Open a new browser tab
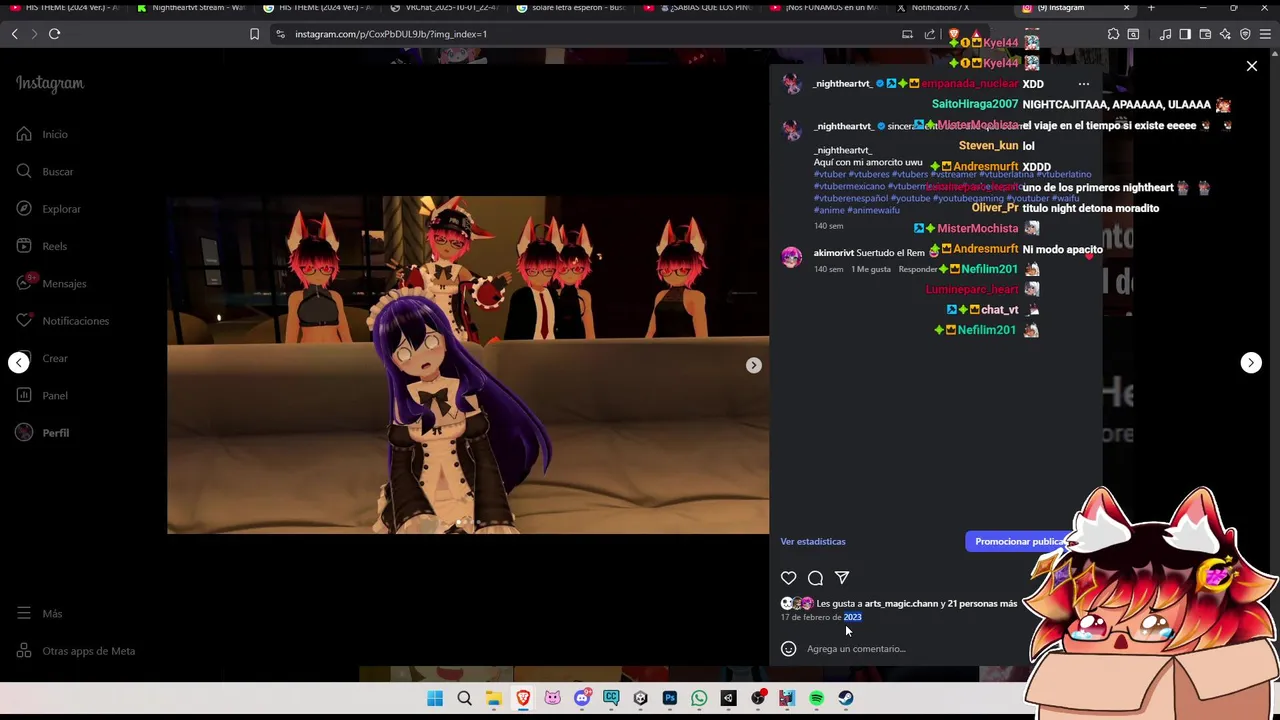Image resolution: width=1280 pixels, height=720 pixels. click(x=1151, y=8)
